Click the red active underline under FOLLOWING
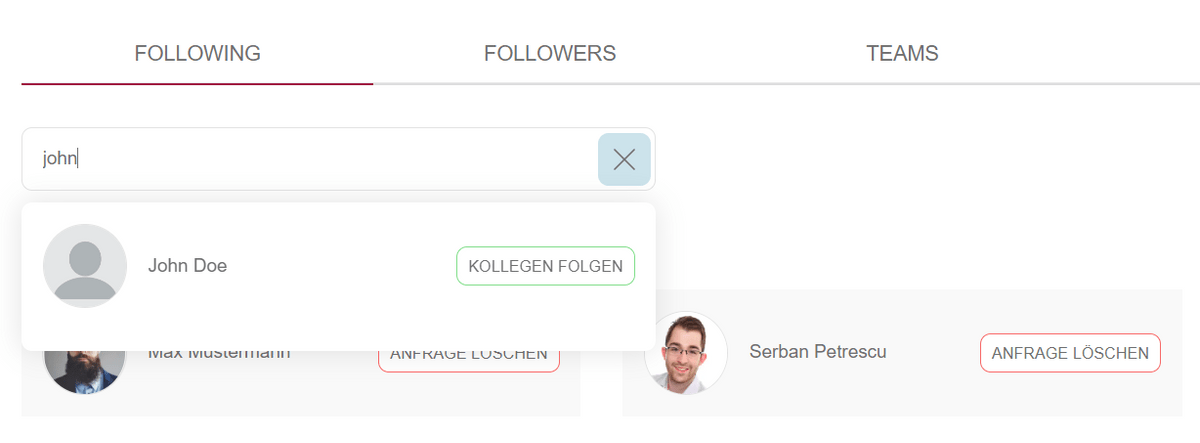 [x=197, y=83]
